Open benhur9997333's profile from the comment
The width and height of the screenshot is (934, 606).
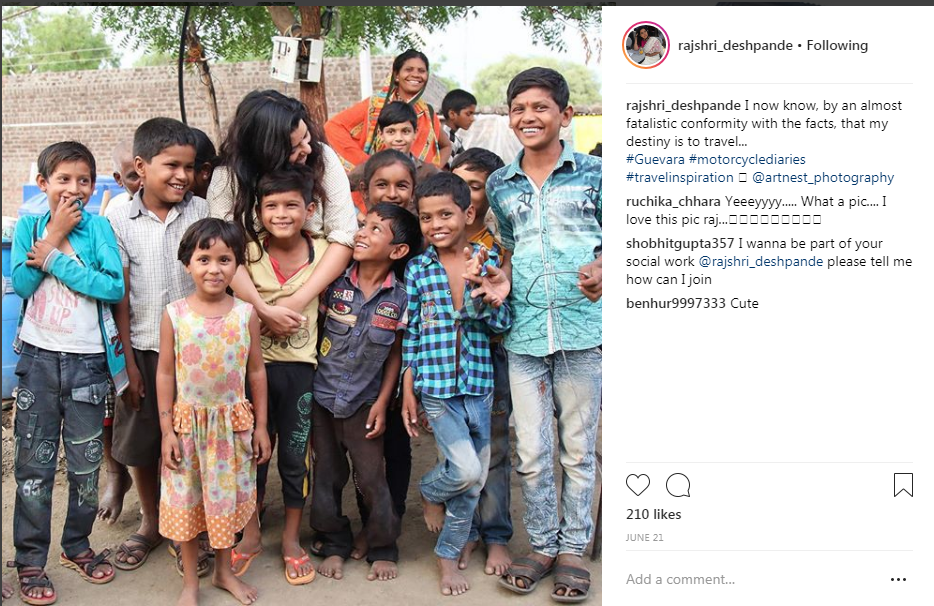pyautogui.click(x=675, y=303)
